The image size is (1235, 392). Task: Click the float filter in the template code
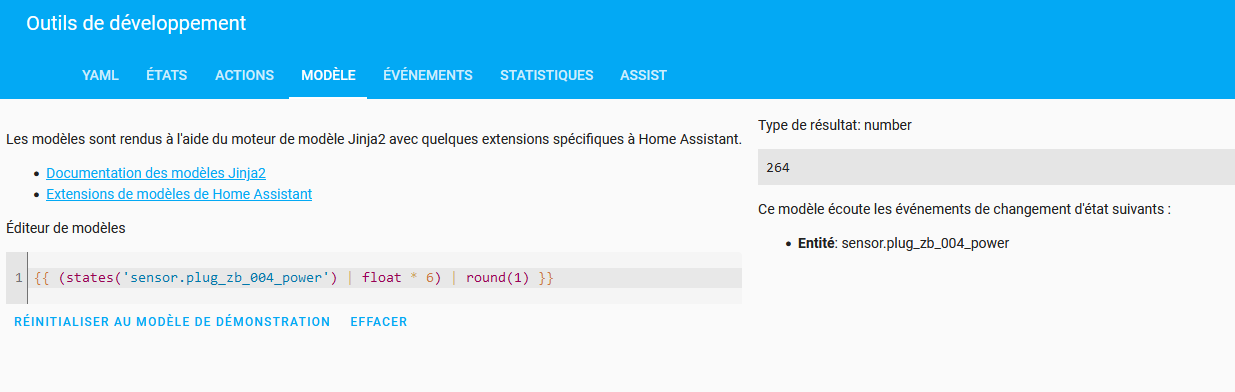[383, 277]
